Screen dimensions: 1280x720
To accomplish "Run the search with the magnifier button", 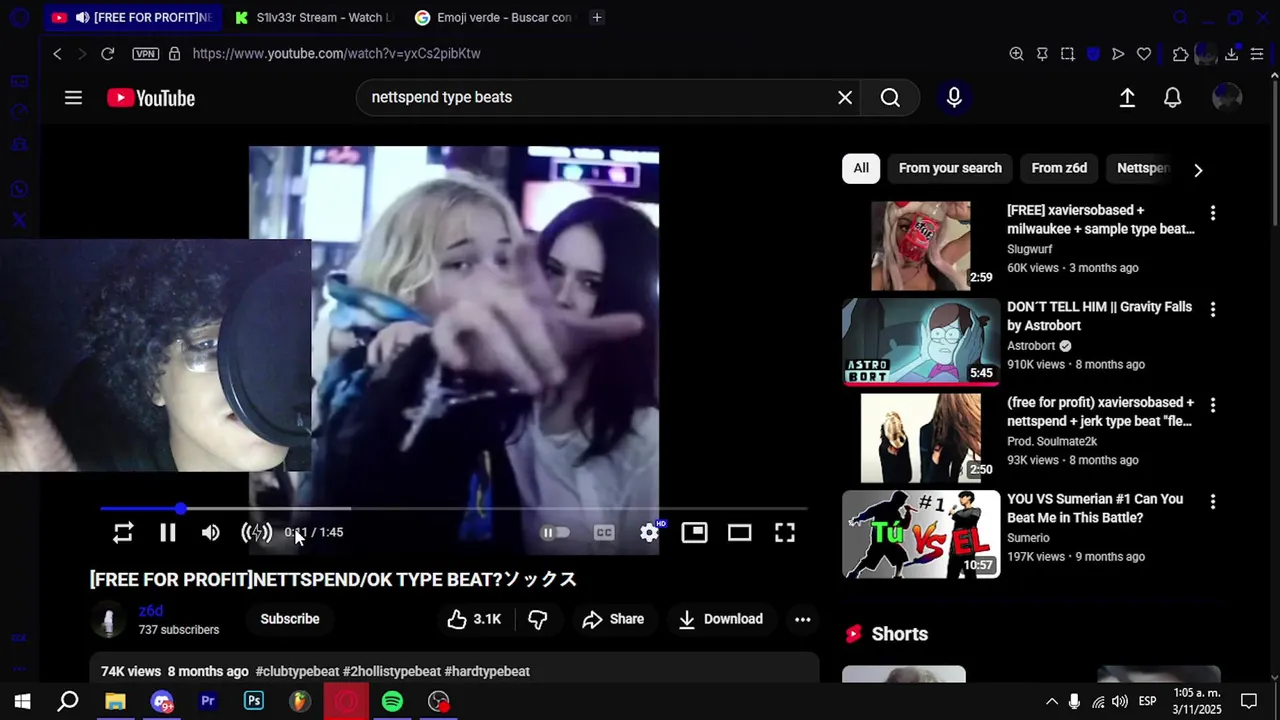I will point(890,97).
